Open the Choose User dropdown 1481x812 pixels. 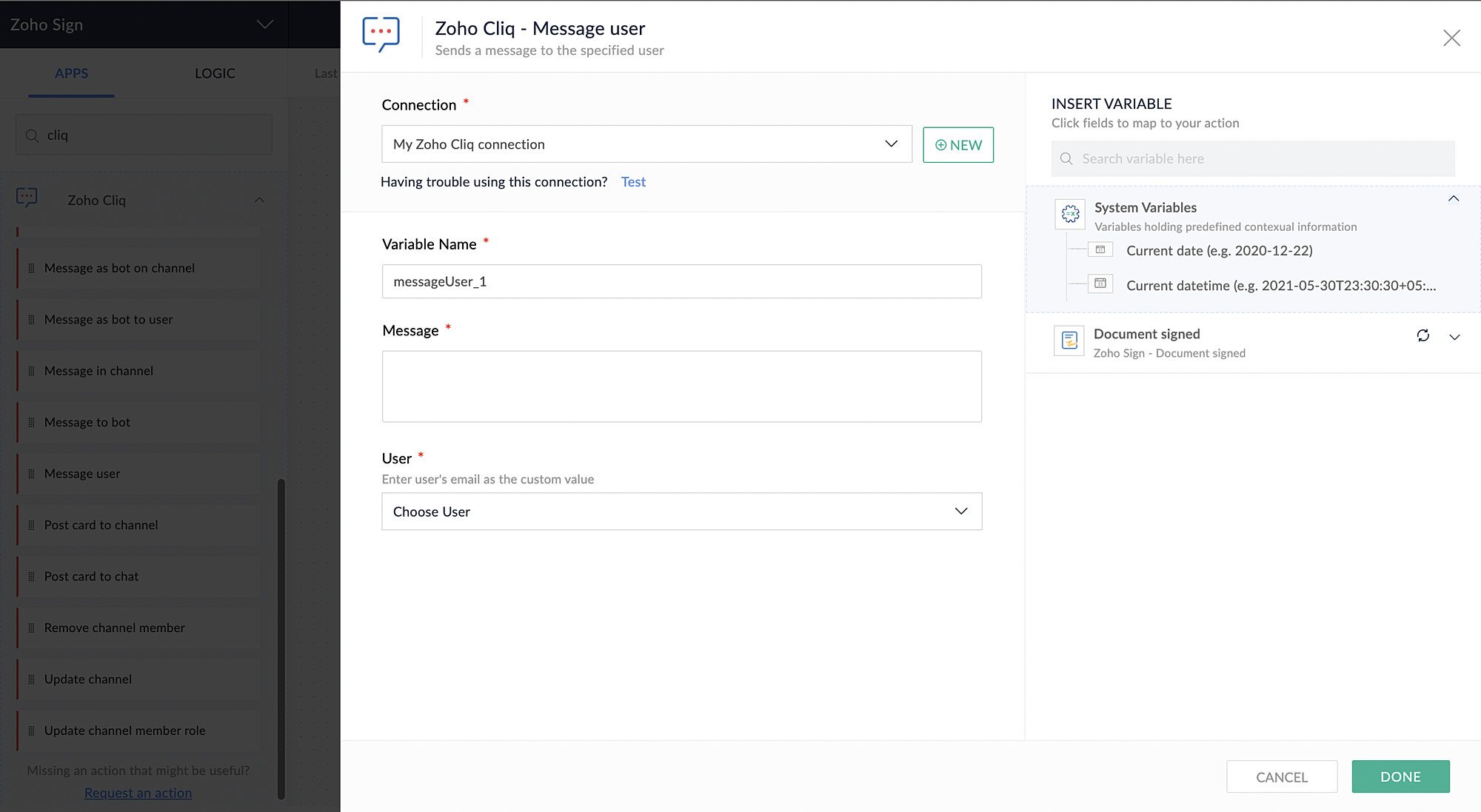pos(681,511)
